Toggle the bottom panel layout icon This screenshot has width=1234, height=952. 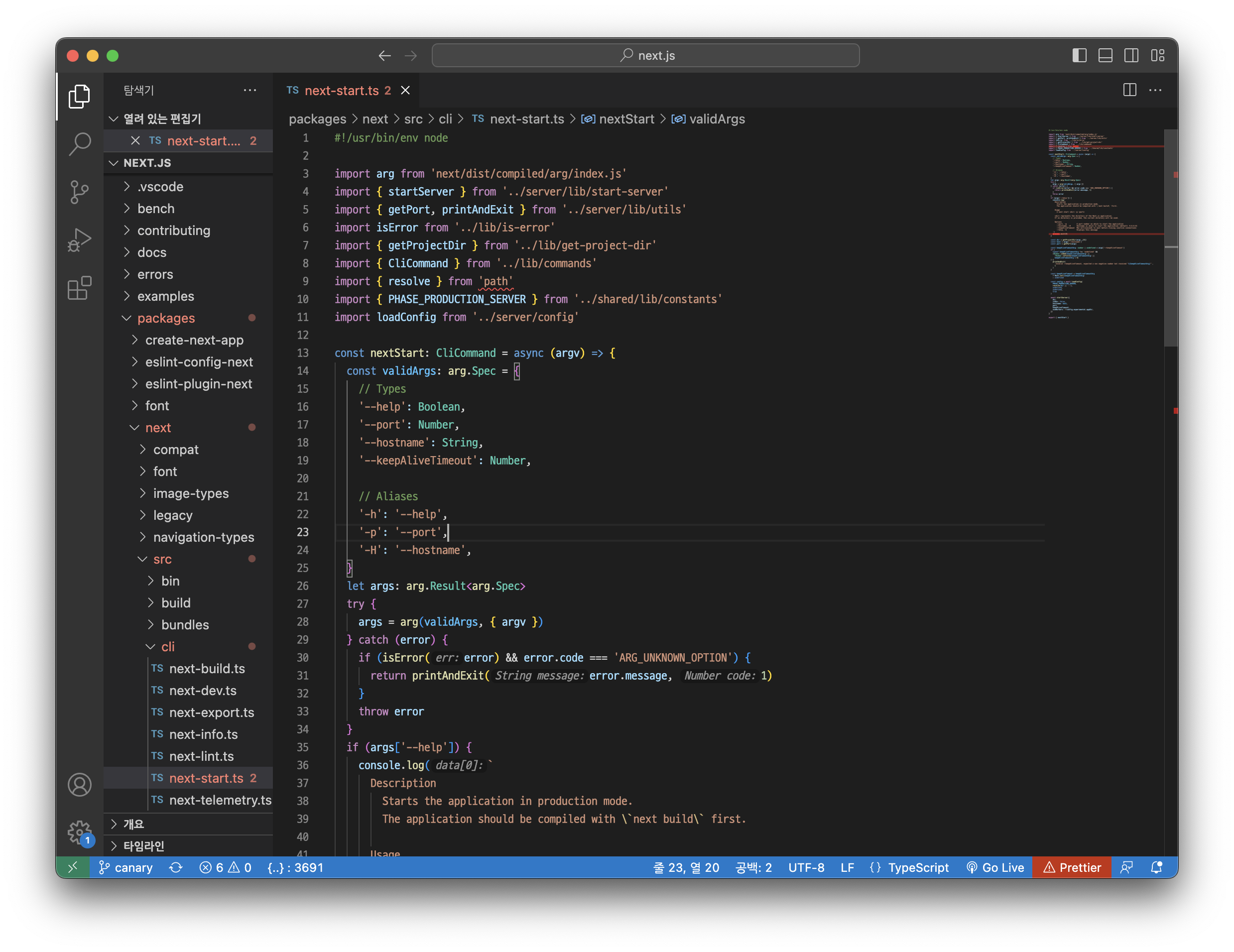(1105, 55)
